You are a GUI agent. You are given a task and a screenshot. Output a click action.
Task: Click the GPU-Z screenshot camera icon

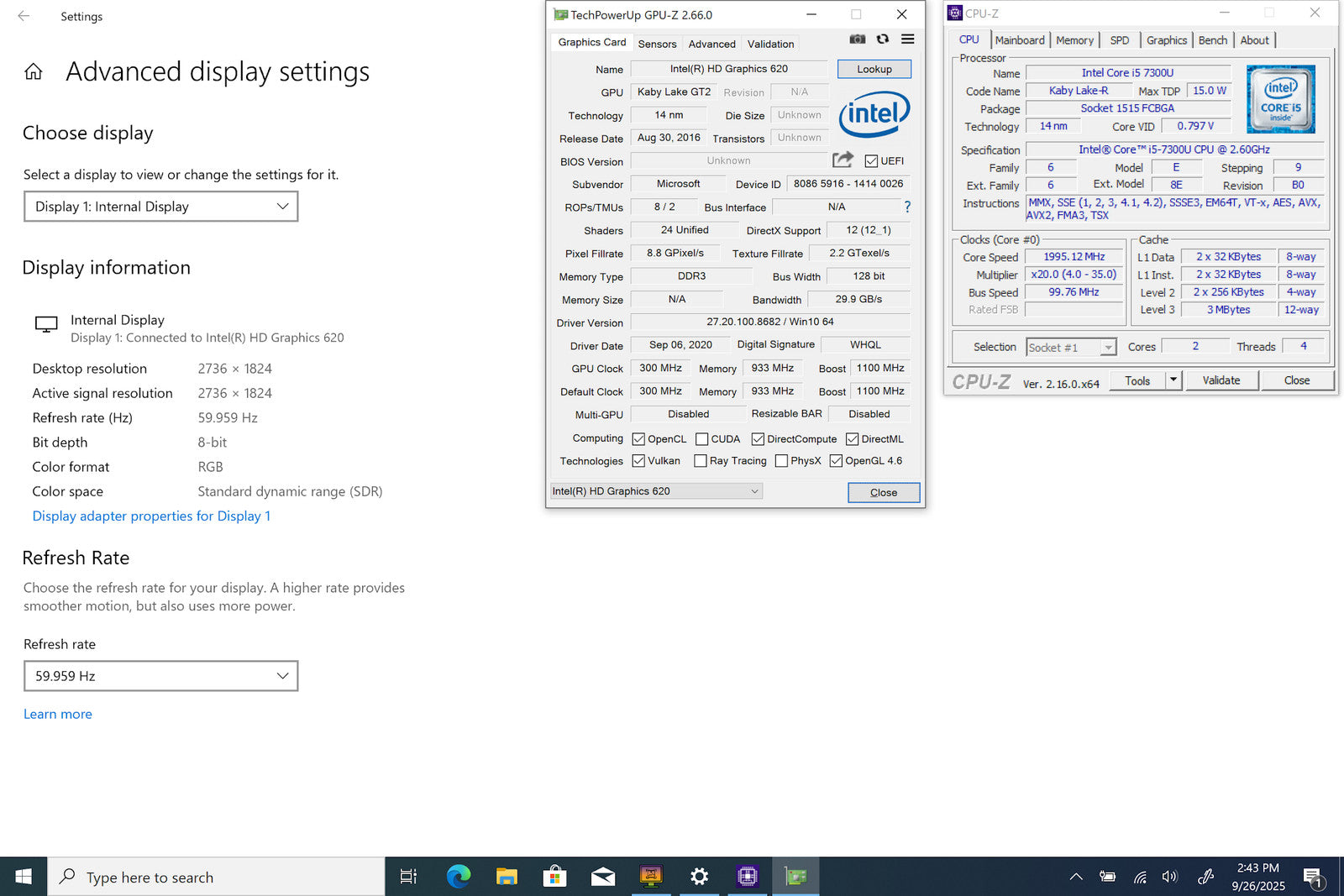click(x=857, y=39)
